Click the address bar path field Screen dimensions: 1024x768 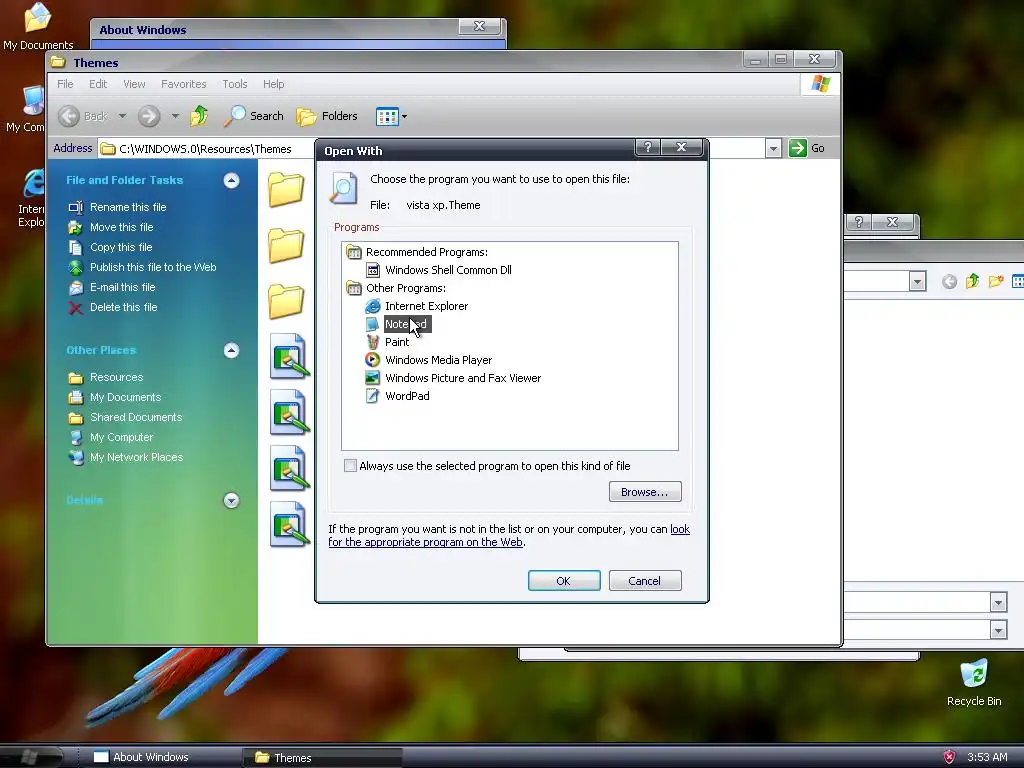[206, 149]
